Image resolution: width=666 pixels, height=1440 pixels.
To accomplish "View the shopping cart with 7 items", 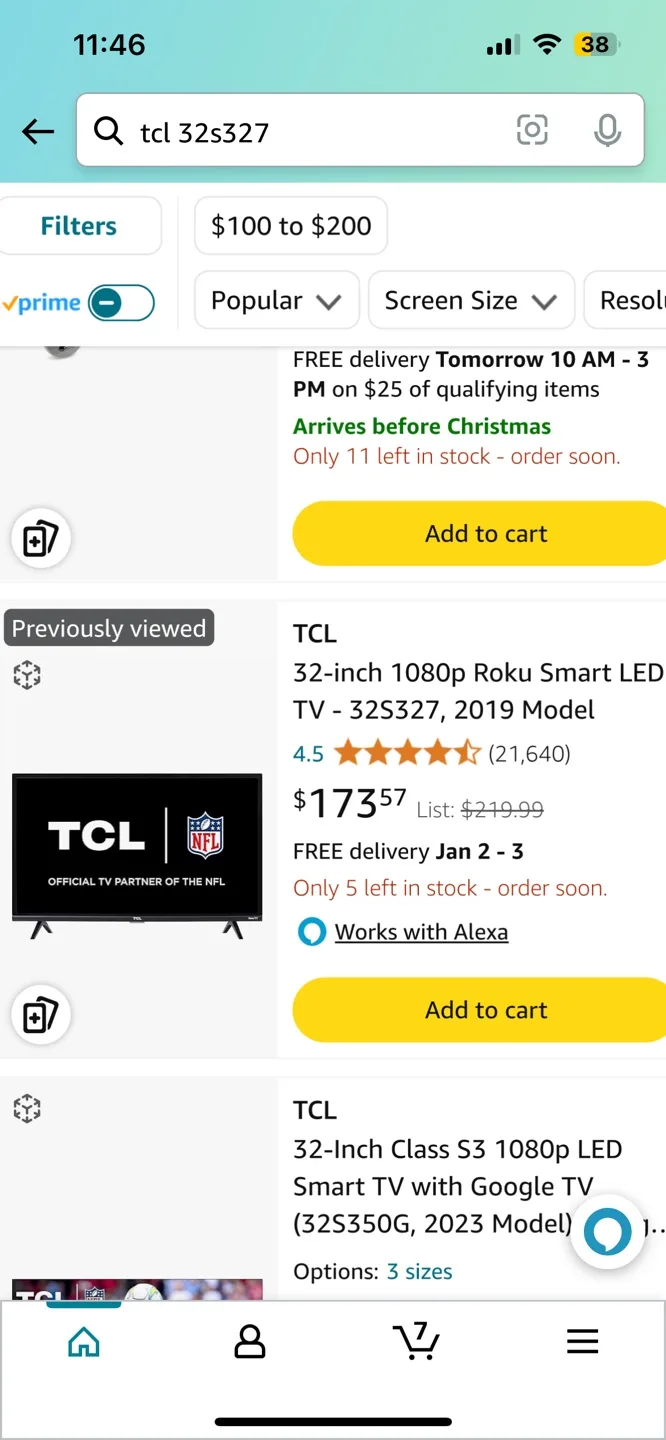I will [416, 1342].
